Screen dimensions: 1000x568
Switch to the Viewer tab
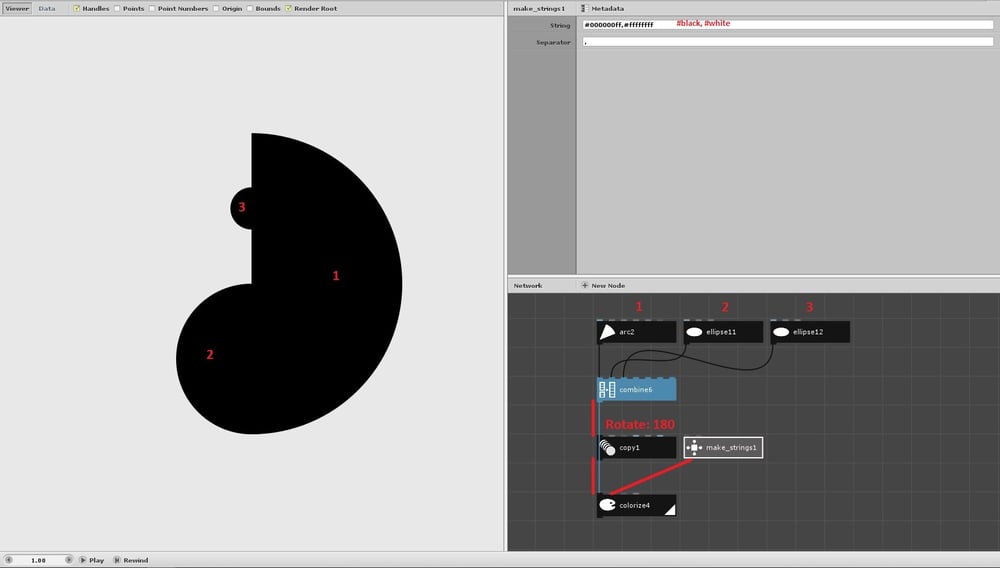coord(17,8)
